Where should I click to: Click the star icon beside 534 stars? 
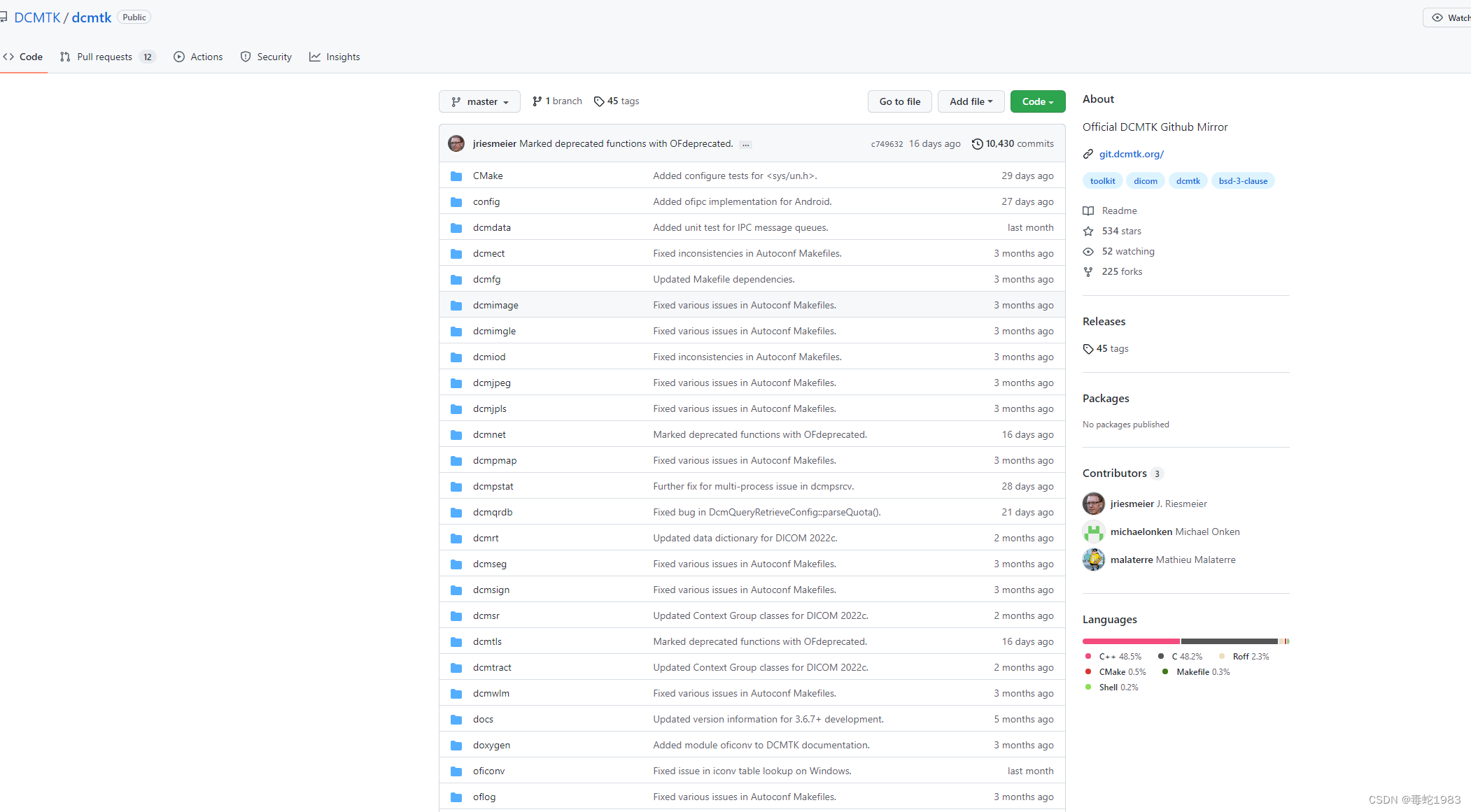[x=1088, y=231]
